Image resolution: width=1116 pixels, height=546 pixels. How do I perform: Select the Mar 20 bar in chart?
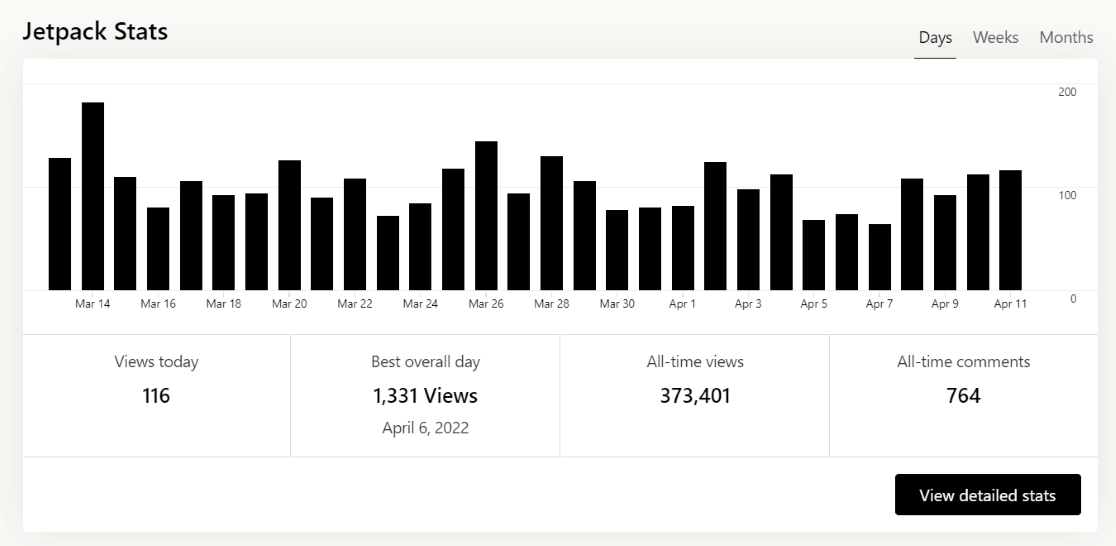tap(289, 225)
